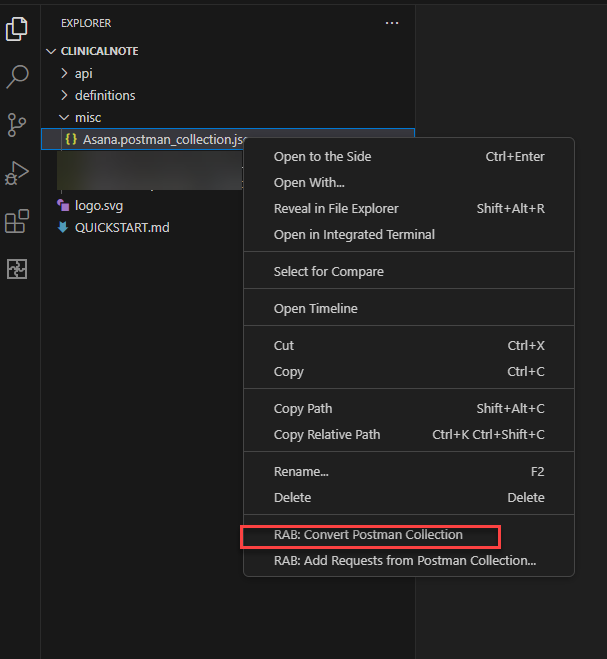
Task: Choose Reveal in File Explorer
Action: (x=336, y=208)
